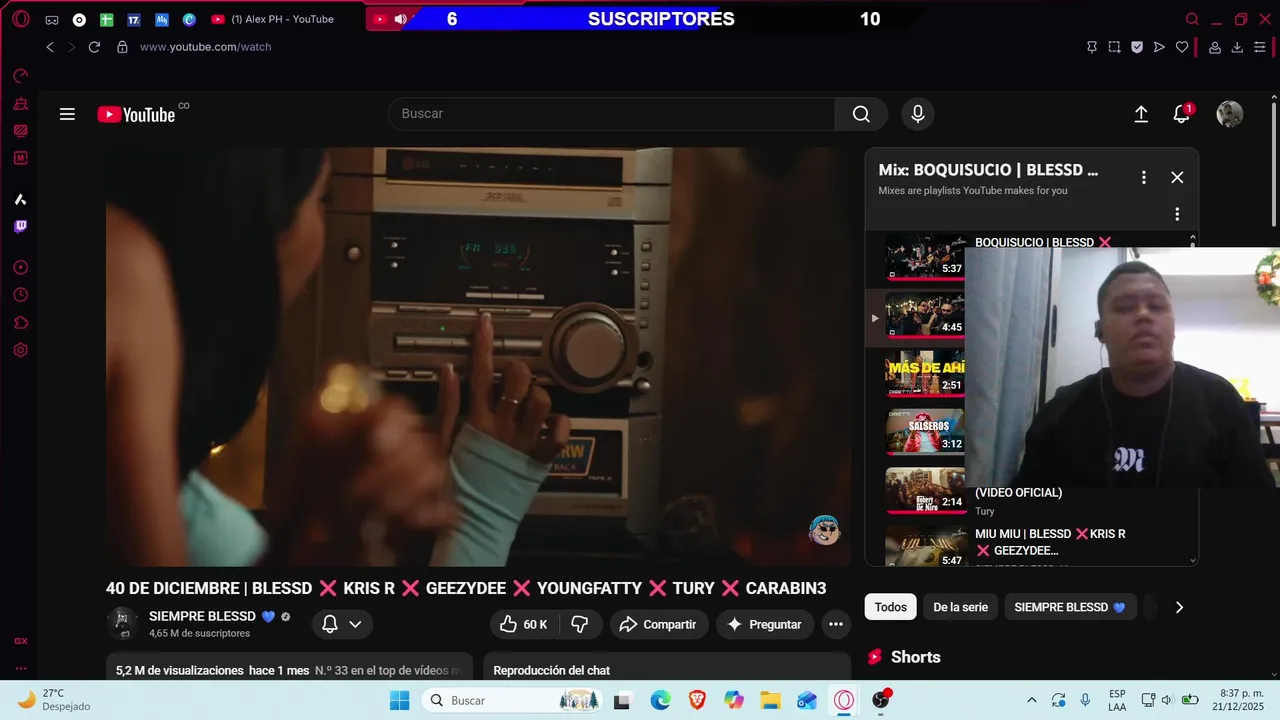Open Microsoft Edge from the taskbar
The width and height of the screenshot is (1280, 720).
(661, 700)
